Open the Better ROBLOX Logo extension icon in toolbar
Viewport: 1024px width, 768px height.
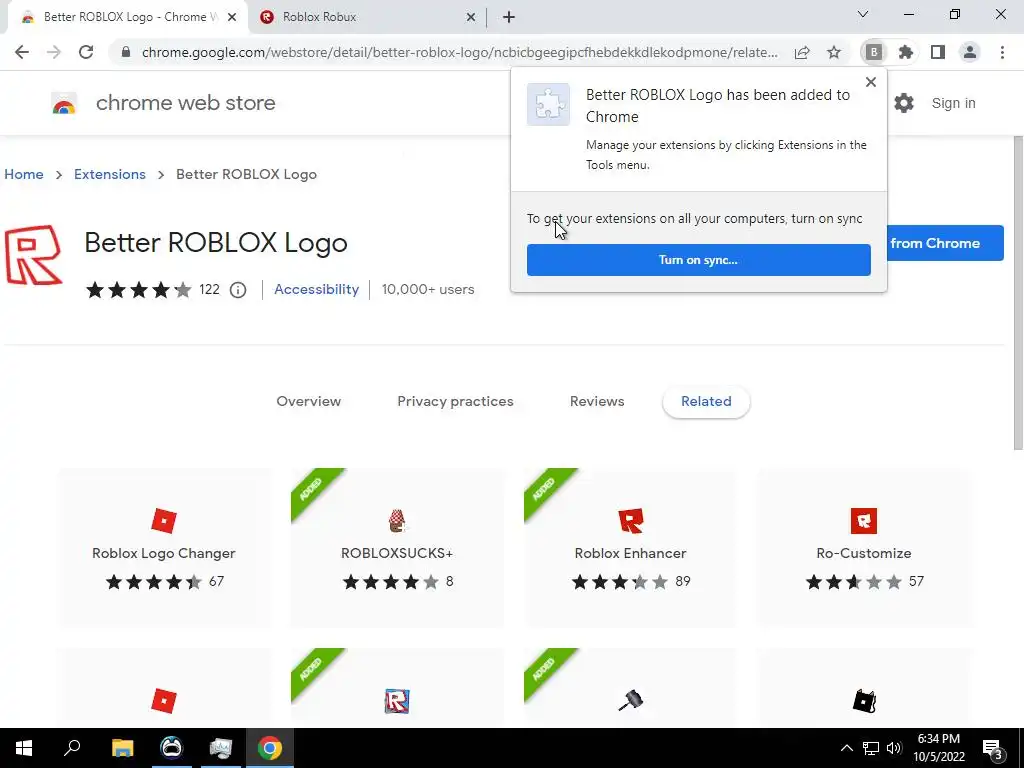tap(874, 52)
